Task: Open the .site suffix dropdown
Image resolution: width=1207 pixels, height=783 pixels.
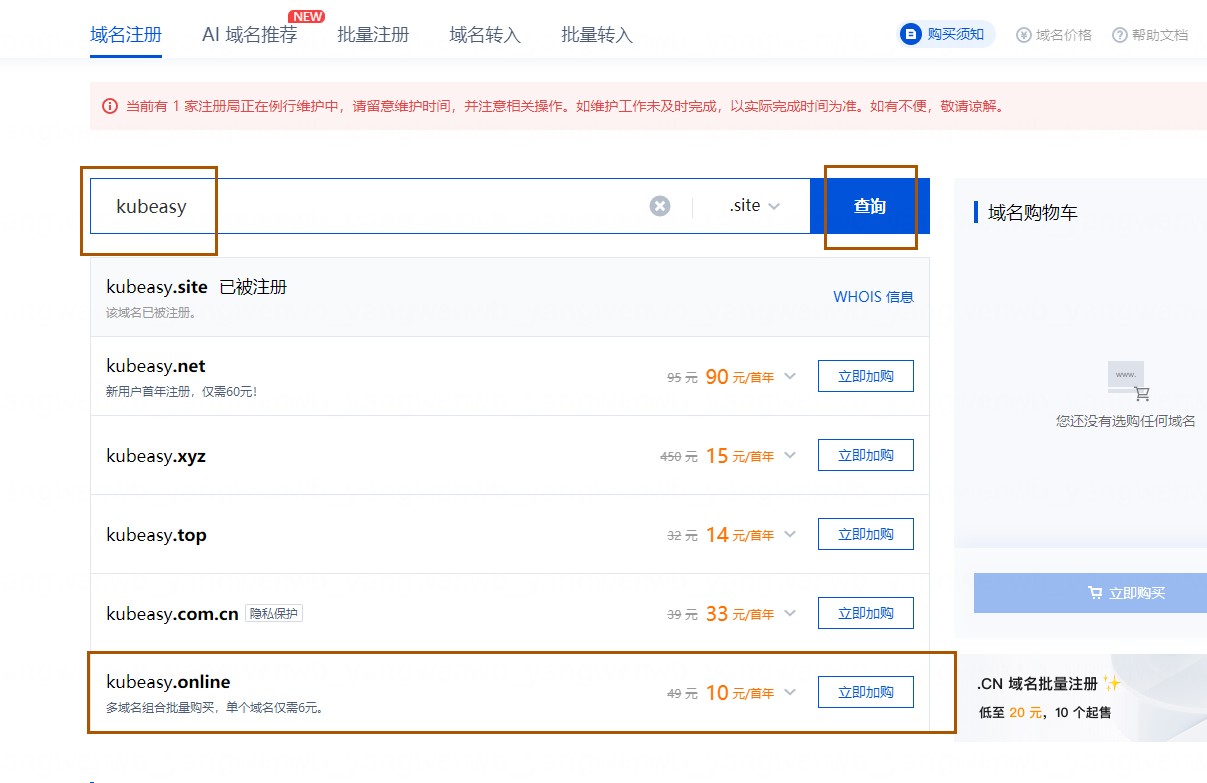Action: point(754,206)
